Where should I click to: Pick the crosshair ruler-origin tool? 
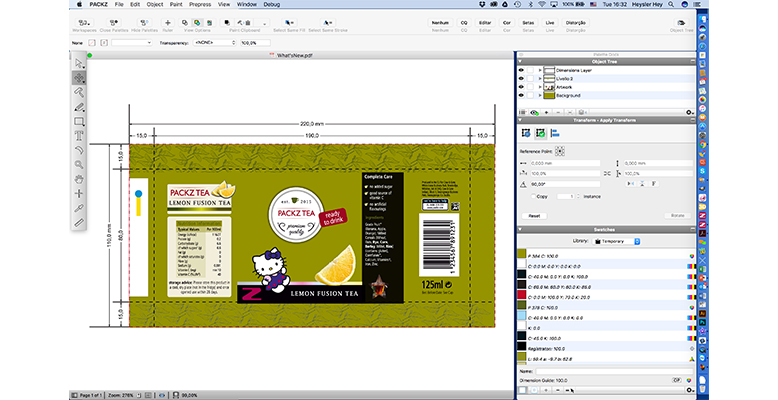point(79,194)
